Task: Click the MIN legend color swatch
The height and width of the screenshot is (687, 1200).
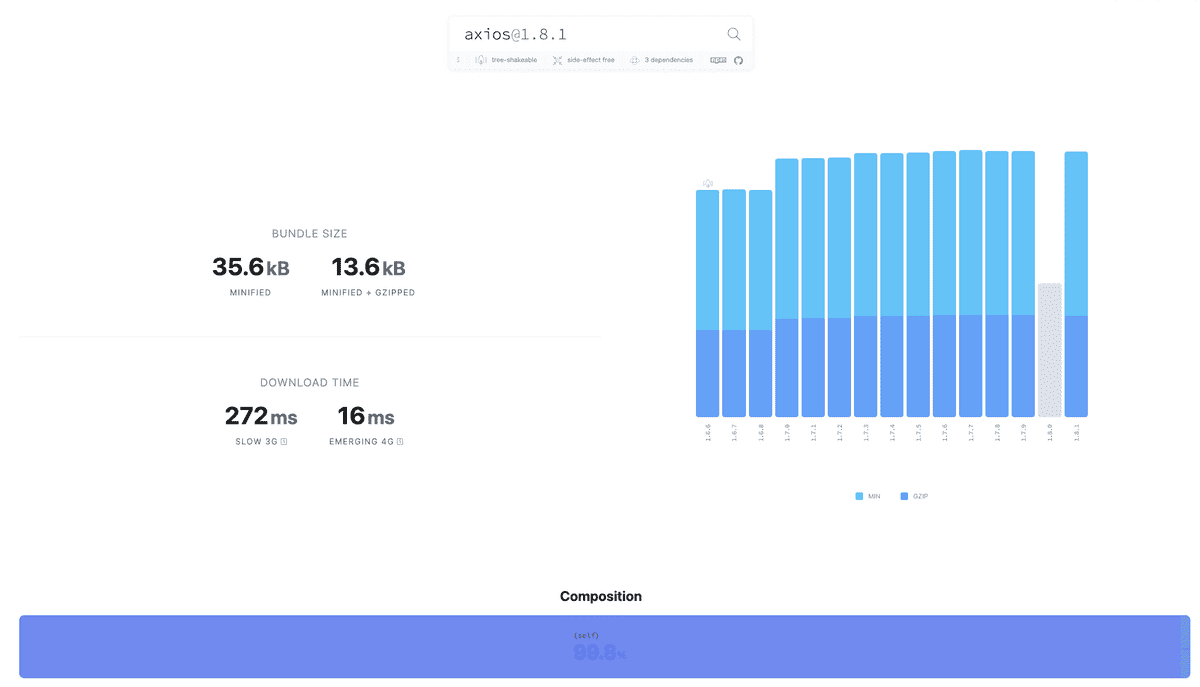Action: point(859,496)
